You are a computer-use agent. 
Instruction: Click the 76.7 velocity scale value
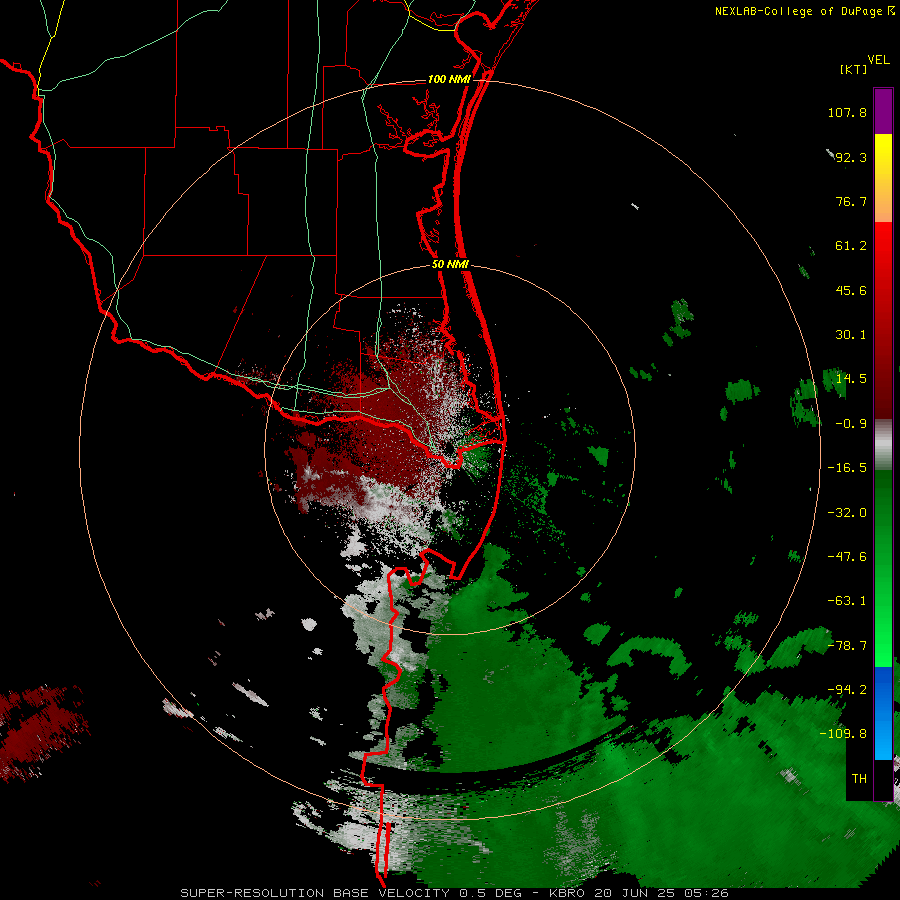point(851,201)
